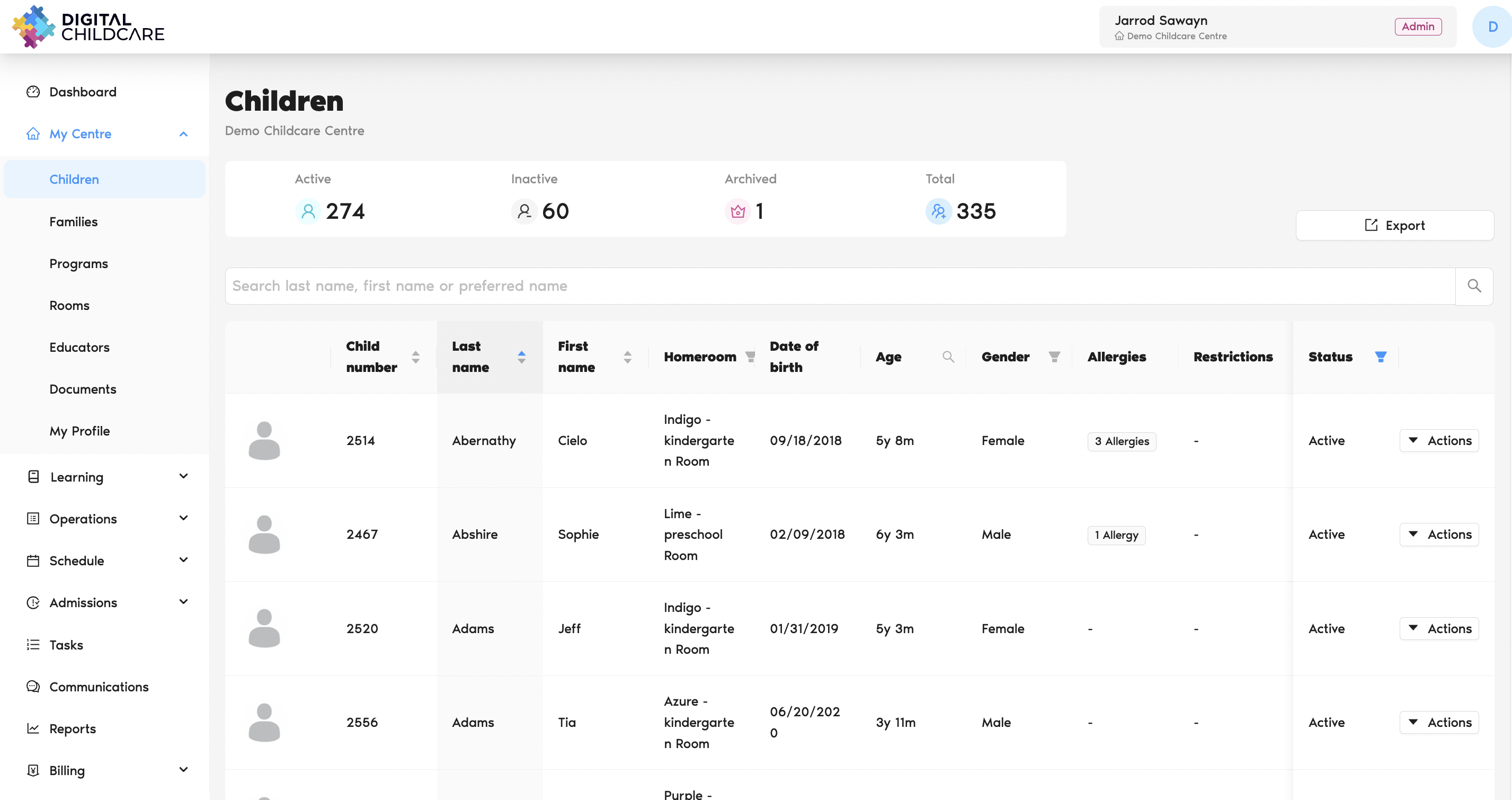Viewport: 1512px width, 800px height.
Task: Click the user avatar D icon
Action: 1492,26
